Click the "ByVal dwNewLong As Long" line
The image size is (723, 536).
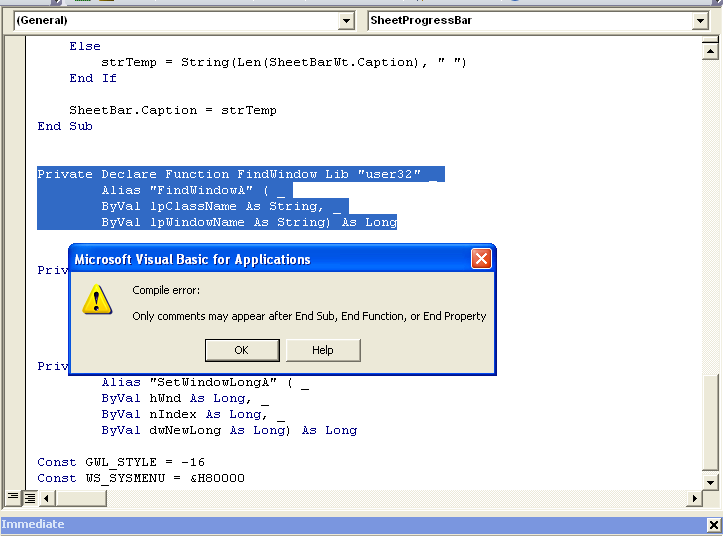(x=229, y=430)
